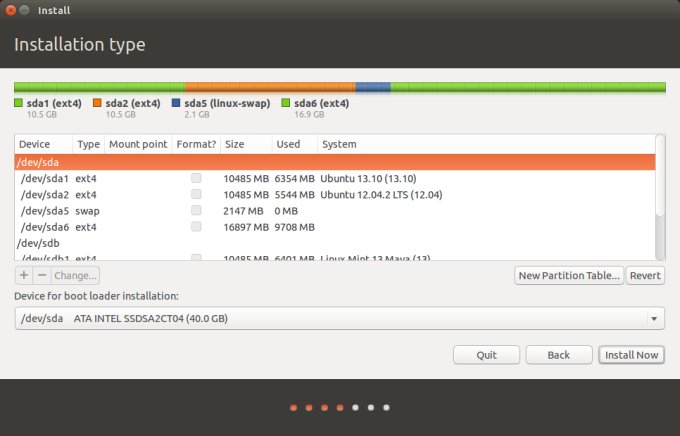Click the orange sda2 segment in partition bar
680x436 pixels.
[270, 87]
